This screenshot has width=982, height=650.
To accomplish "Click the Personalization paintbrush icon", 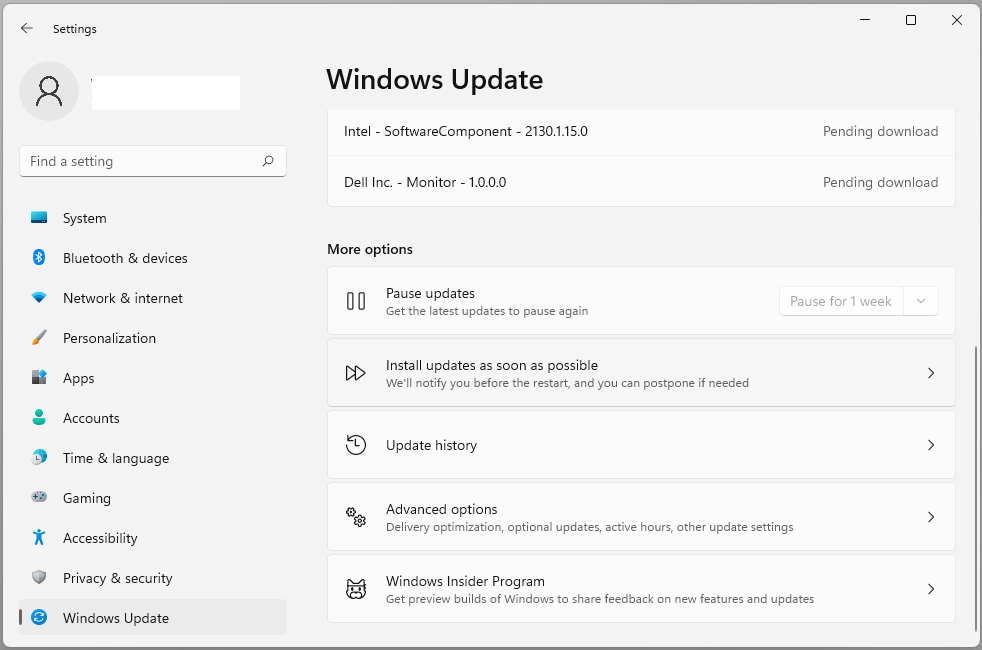I will pyautogui.click(x=39, y=338).
